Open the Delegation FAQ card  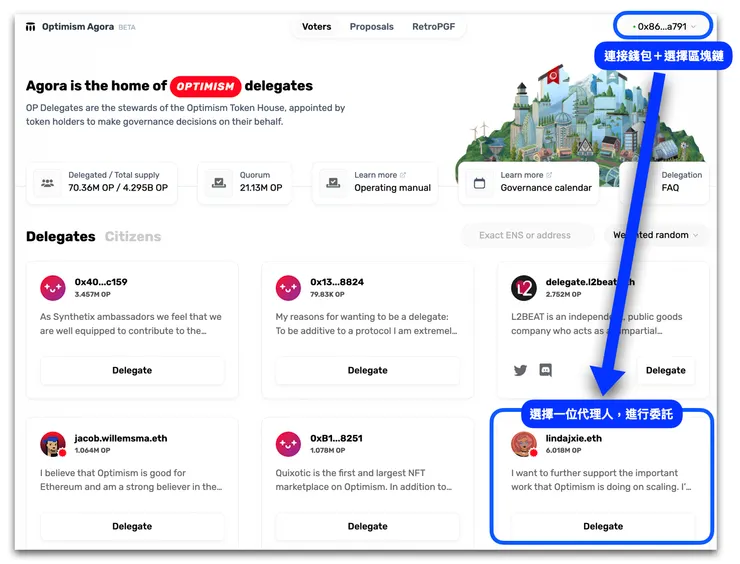coord(665,183)
